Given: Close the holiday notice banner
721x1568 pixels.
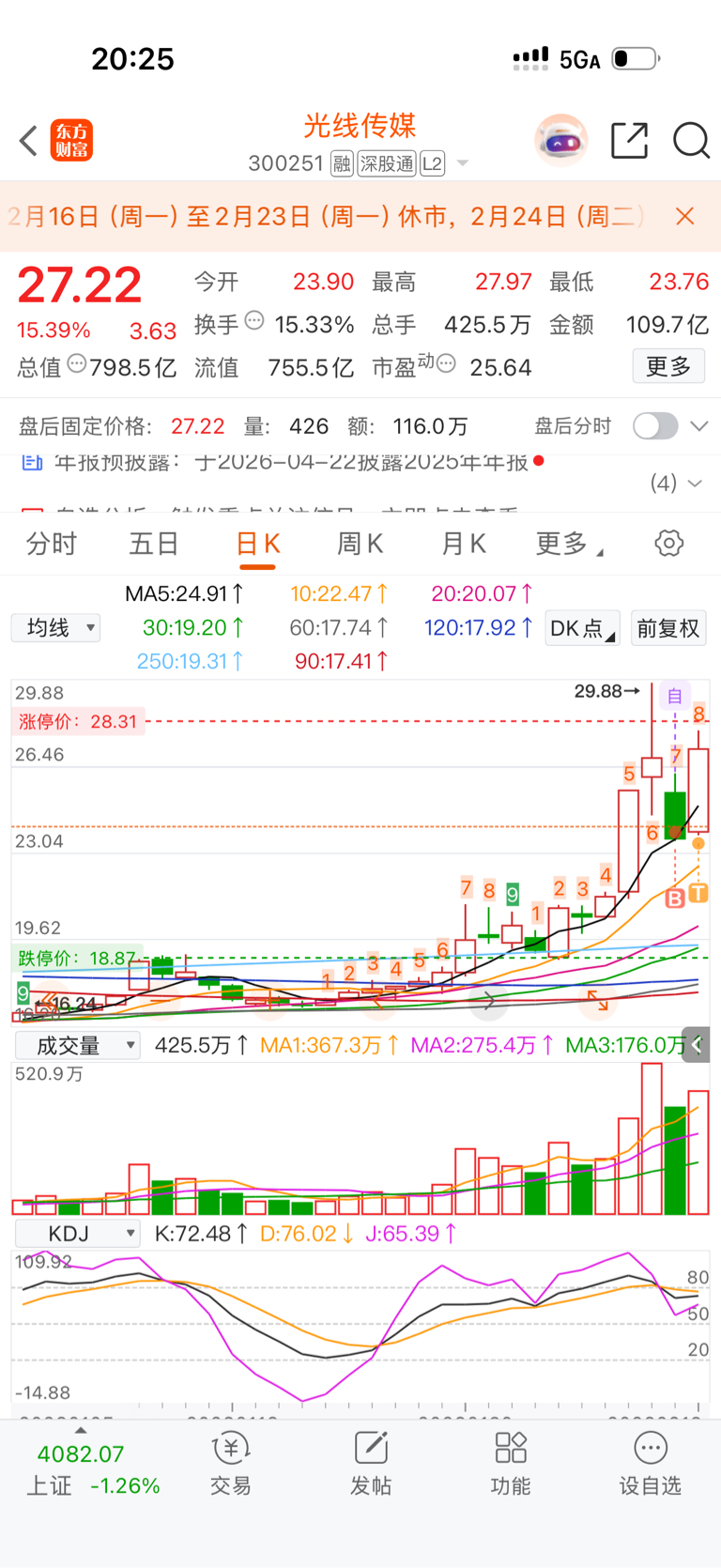Looking at the screenshot, I should (685, 217).
